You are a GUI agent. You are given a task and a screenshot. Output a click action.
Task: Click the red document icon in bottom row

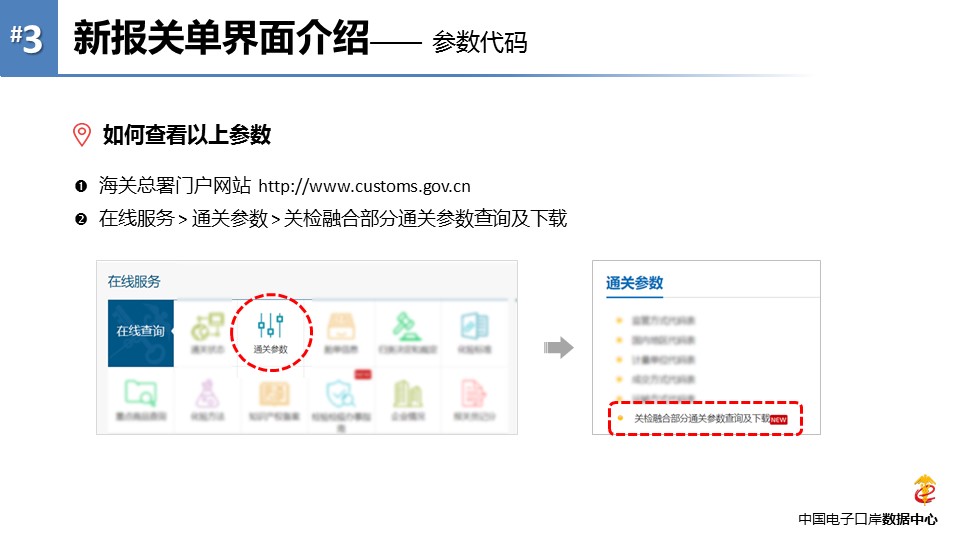pos(474,391)
